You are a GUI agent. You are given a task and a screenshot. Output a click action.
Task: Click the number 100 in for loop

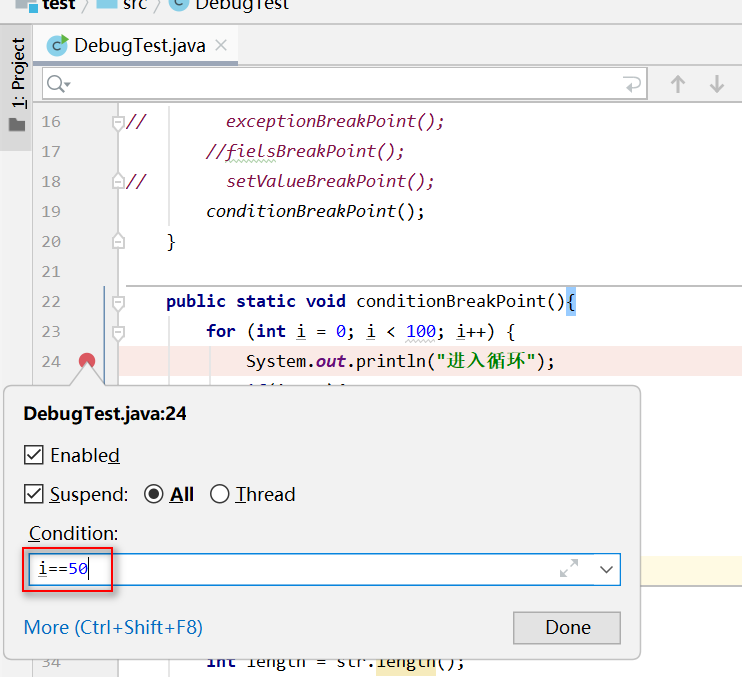tap(421, 331)
